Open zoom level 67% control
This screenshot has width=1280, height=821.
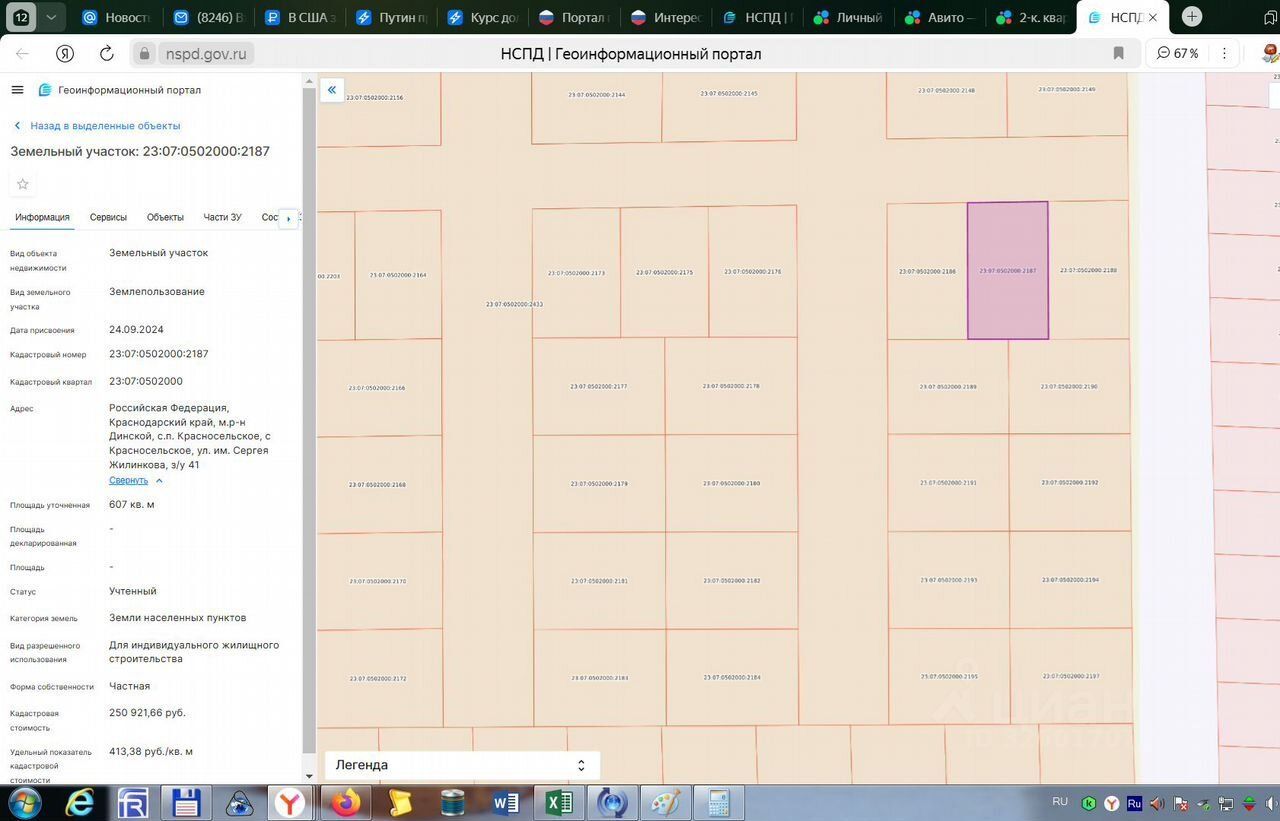[1178, 54]
